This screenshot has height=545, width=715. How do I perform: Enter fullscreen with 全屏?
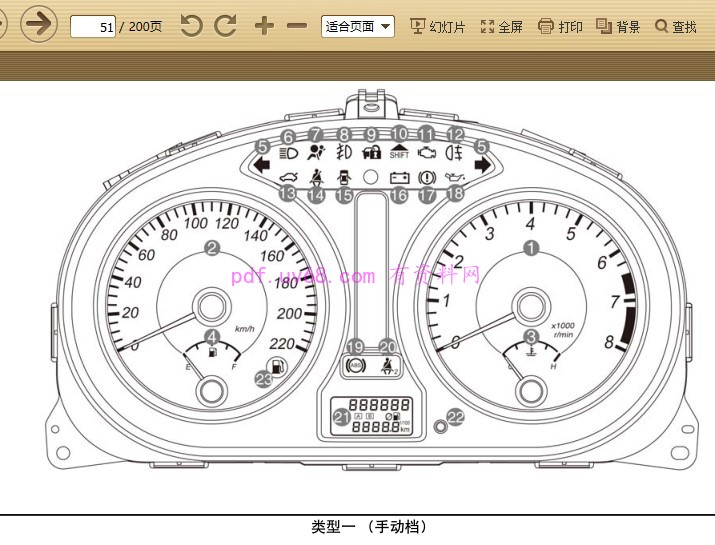(501, 27)
